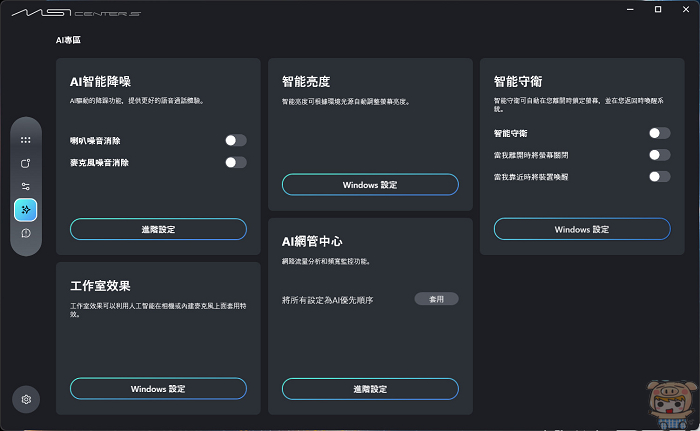Maximize the MSI Center window
Viewport: 700px width, 431px height.
pos(657,9)
